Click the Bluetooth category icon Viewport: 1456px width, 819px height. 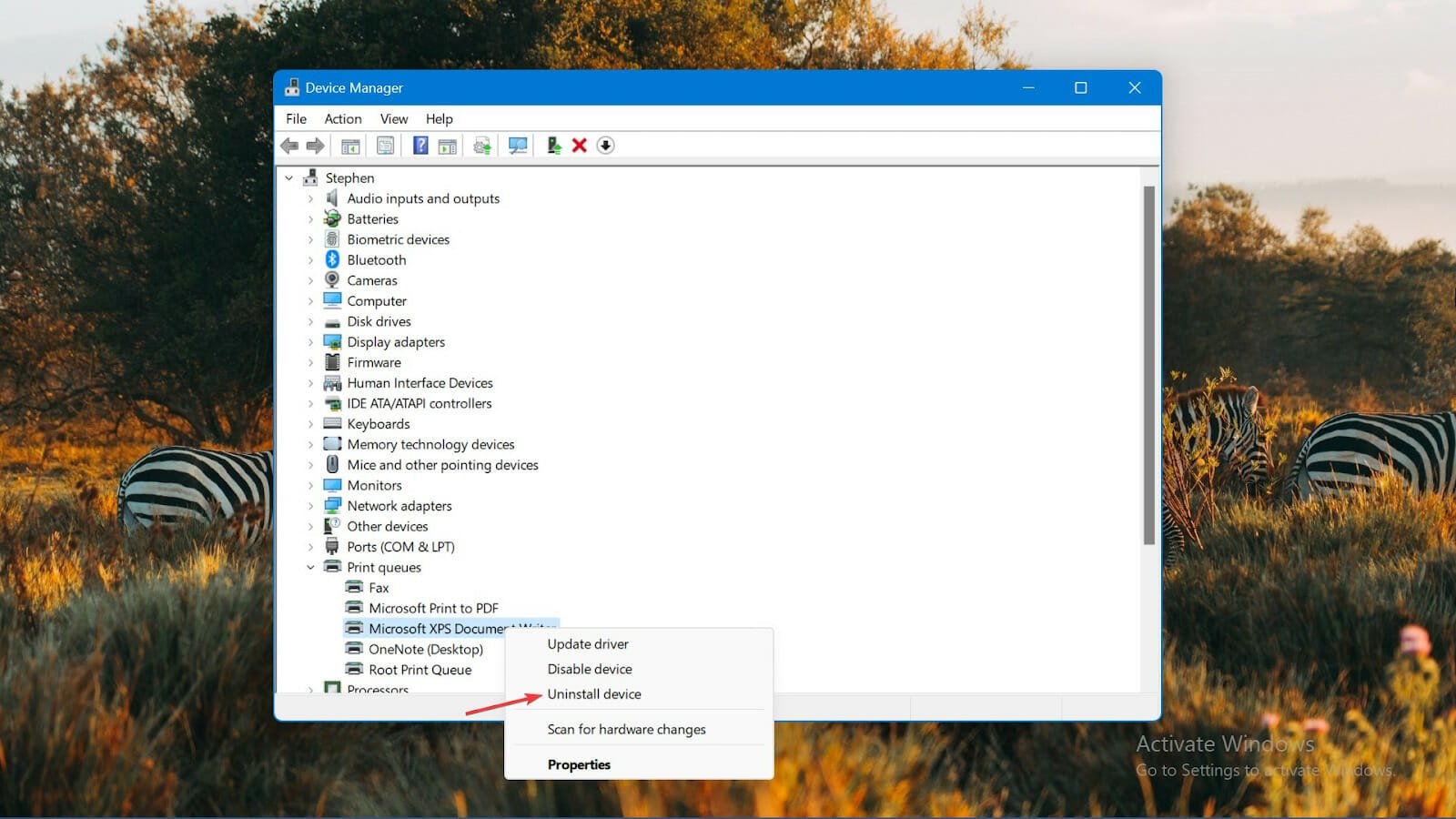click(x=332, y=259)
